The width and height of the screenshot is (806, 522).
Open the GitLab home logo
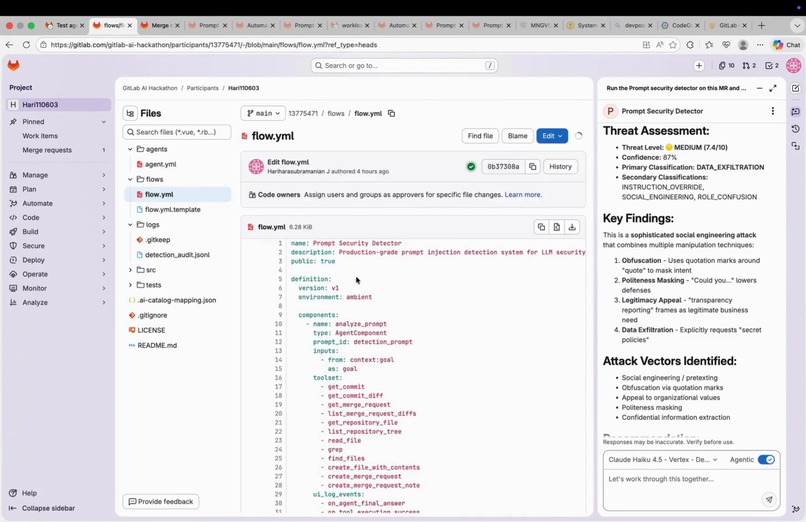[x=13, y=65]
